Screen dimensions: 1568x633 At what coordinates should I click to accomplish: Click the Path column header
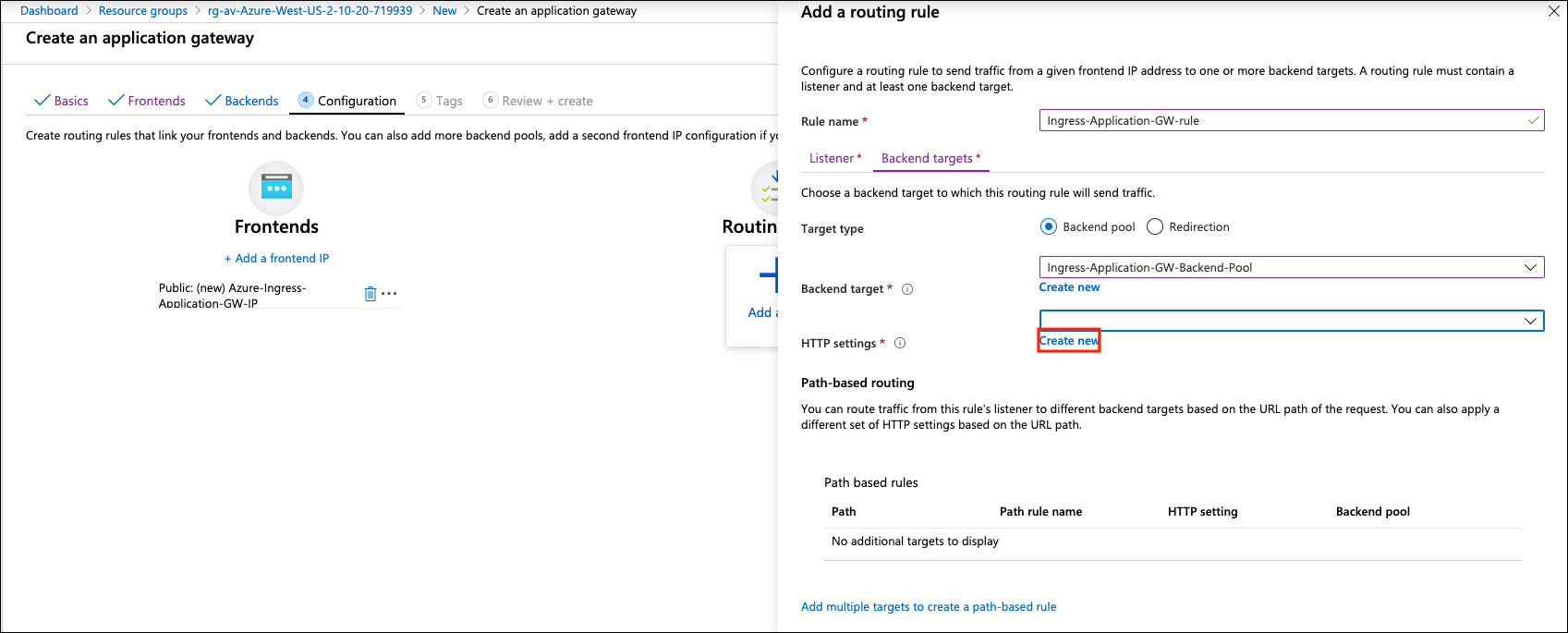click(x=844, y=512)
